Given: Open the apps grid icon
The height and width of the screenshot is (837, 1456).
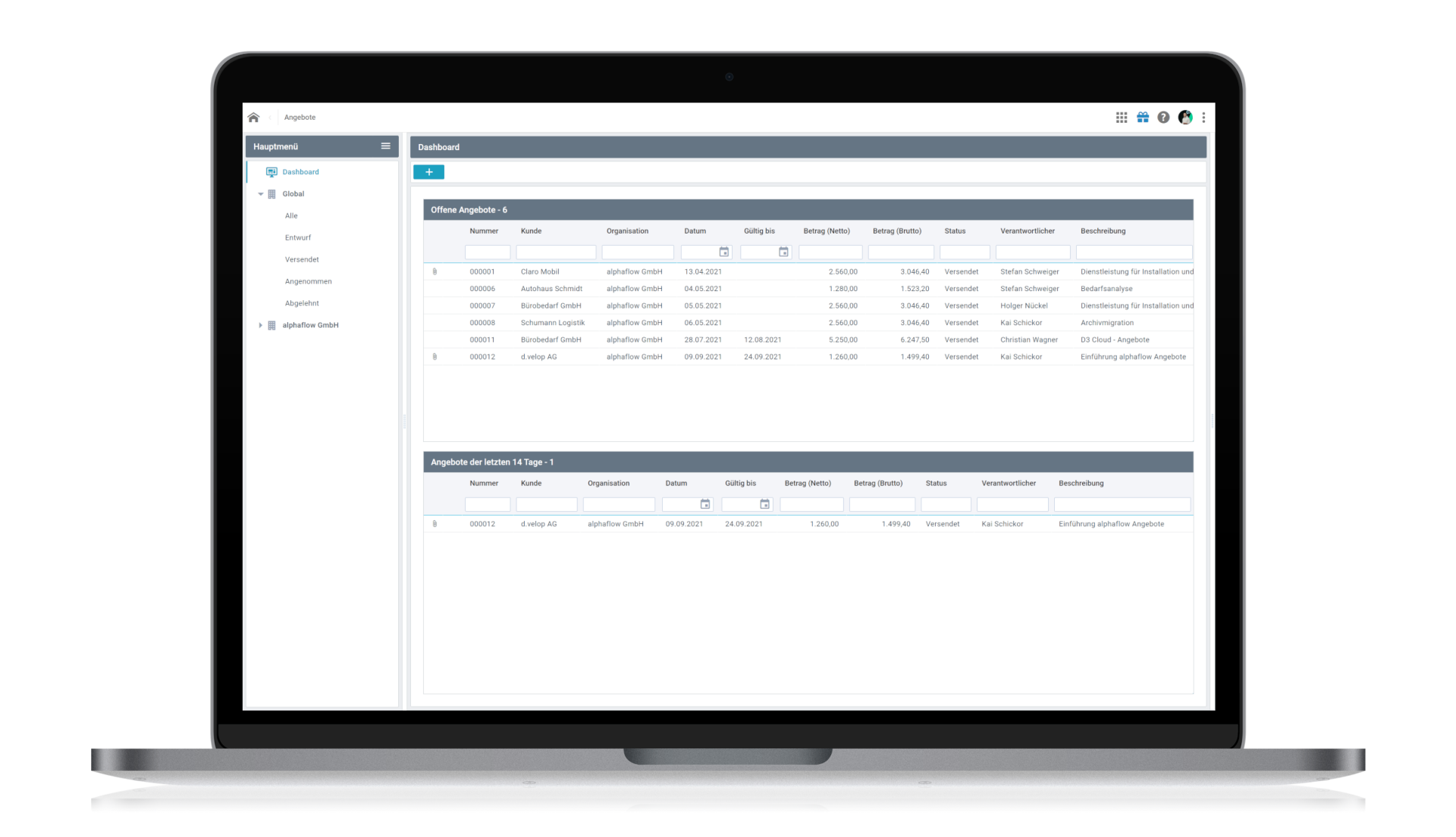Looking at the screenshot, I should coord(1122,118).
